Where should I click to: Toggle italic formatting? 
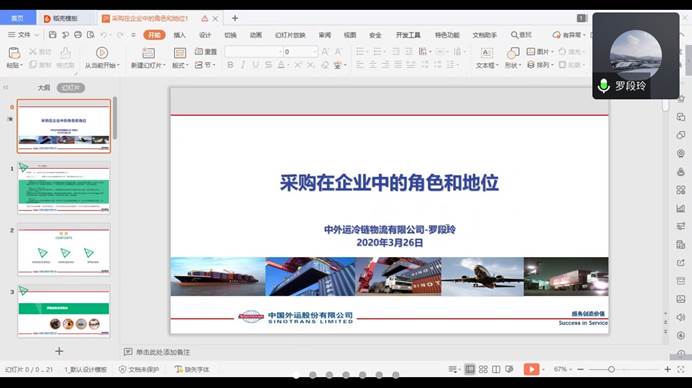point(243,65)
